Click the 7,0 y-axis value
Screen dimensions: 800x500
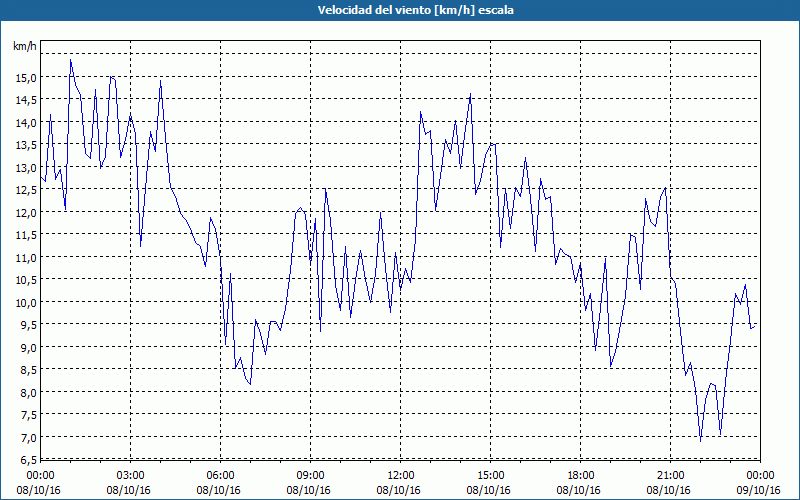28,437
